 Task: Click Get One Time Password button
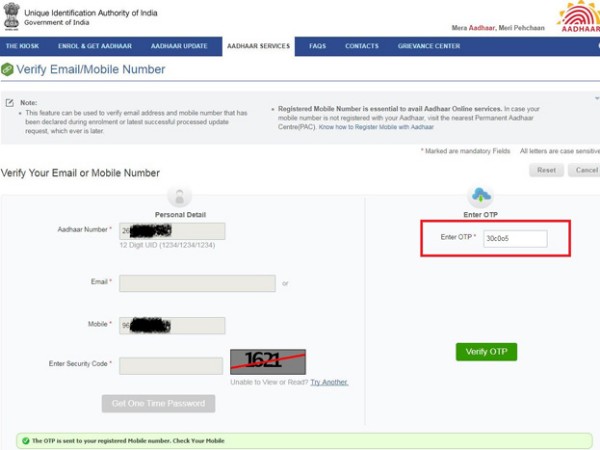pos(158,403)
